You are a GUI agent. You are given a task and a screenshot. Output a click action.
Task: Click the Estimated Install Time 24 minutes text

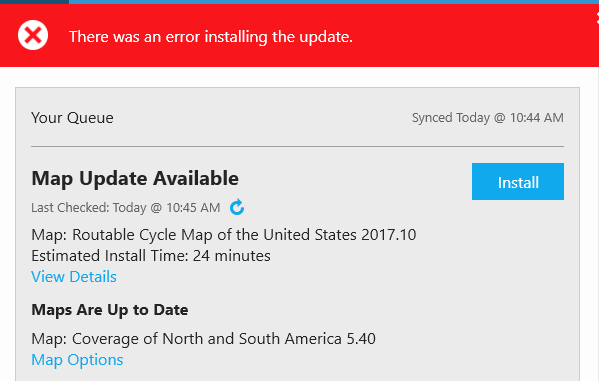click(x=151, y=256)
